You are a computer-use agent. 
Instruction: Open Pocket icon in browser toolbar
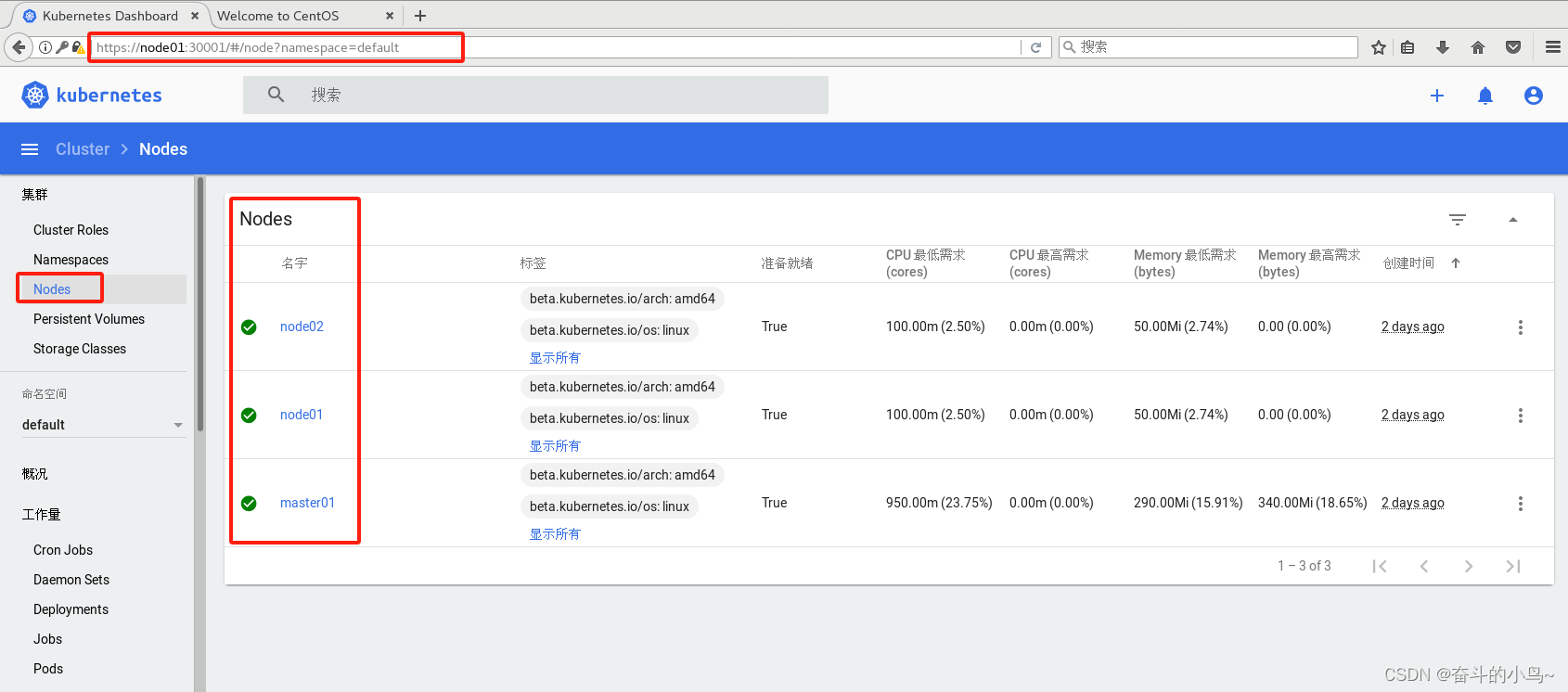(x=1513, y=47)
